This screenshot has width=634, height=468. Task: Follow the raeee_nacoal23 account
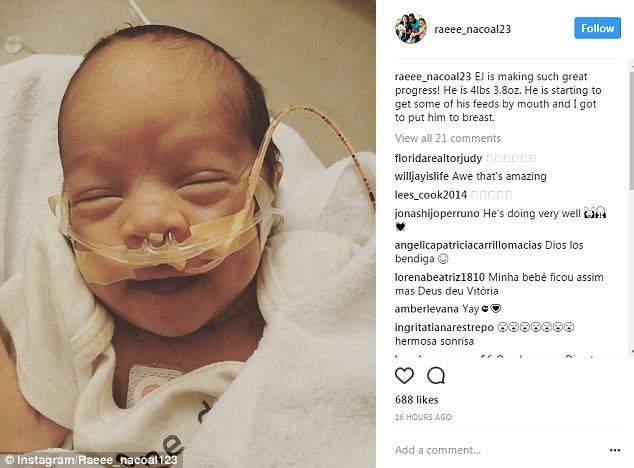click(597, 28)
